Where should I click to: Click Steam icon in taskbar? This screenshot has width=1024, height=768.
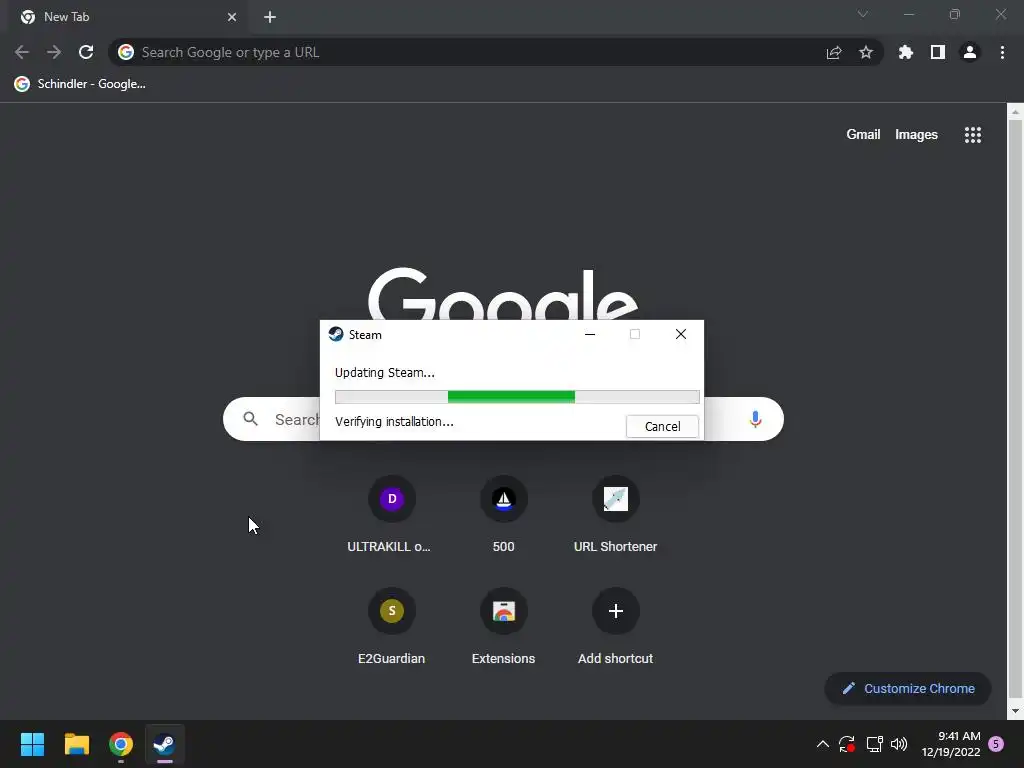coord(165,744)
